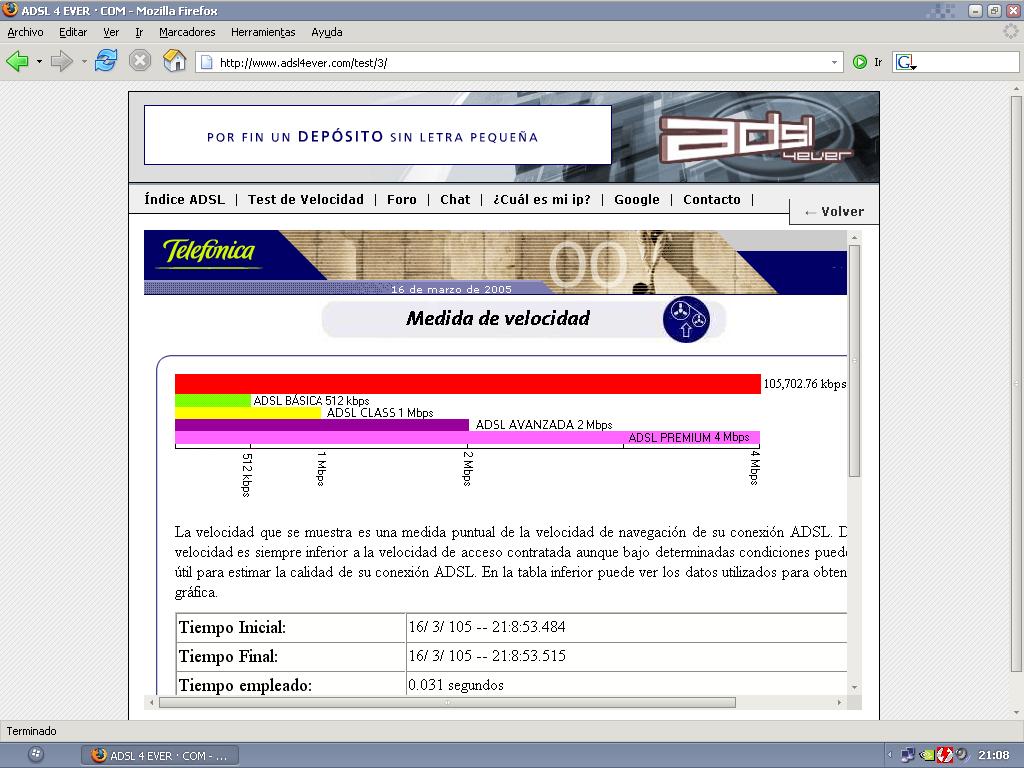Click the pink ADSL PREMIUM bar

coord(467,438)
